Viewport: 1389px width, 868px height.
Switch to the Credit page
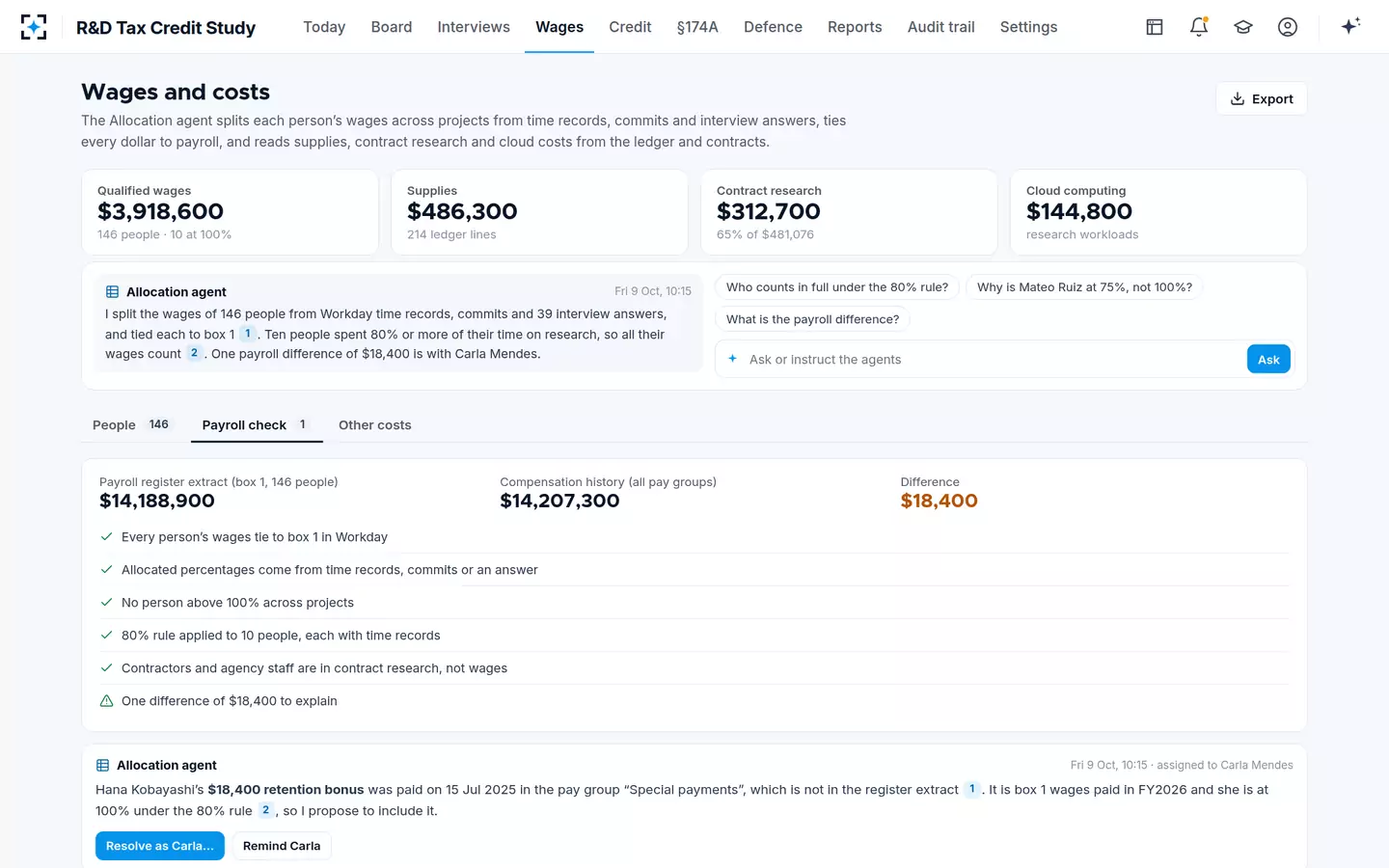[x=630, y=27]
